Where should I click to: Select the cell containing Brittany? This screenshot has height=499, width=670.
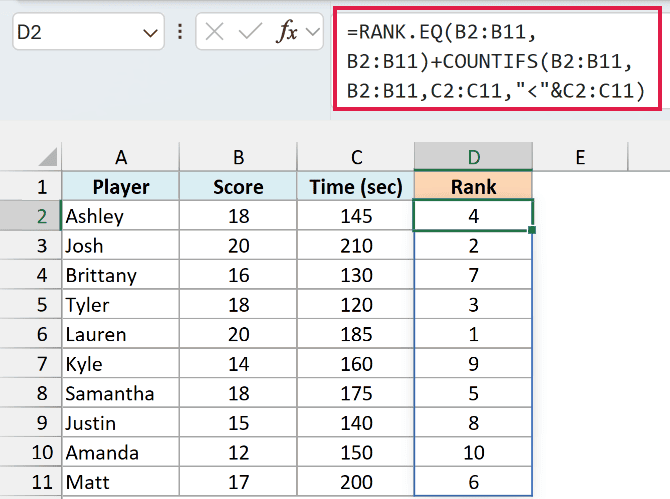tap(120, 275)
